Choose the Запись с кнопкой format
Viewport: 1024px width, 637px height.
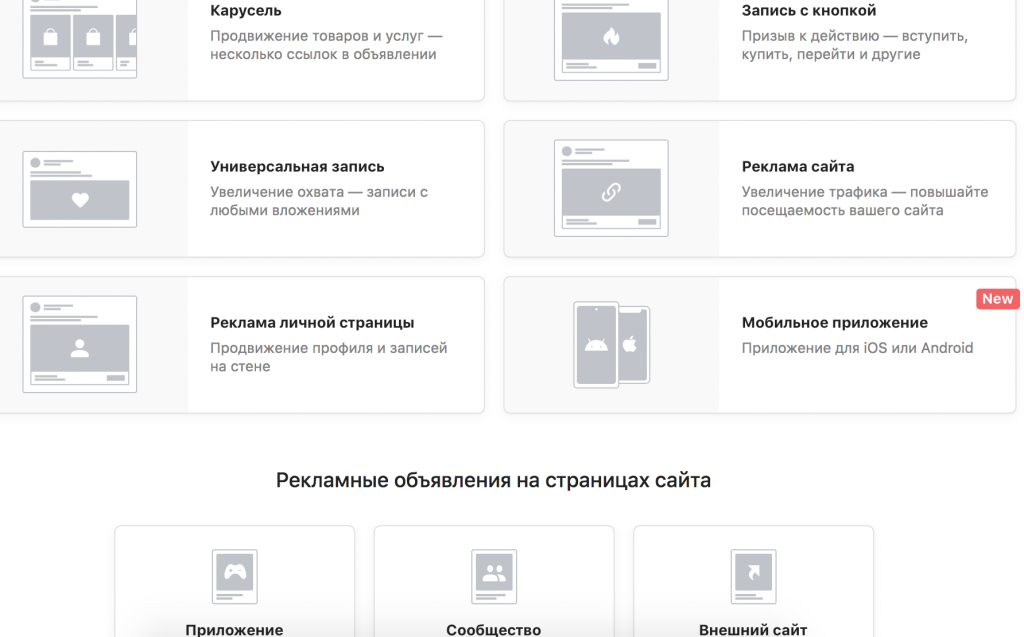click(808, 10)
